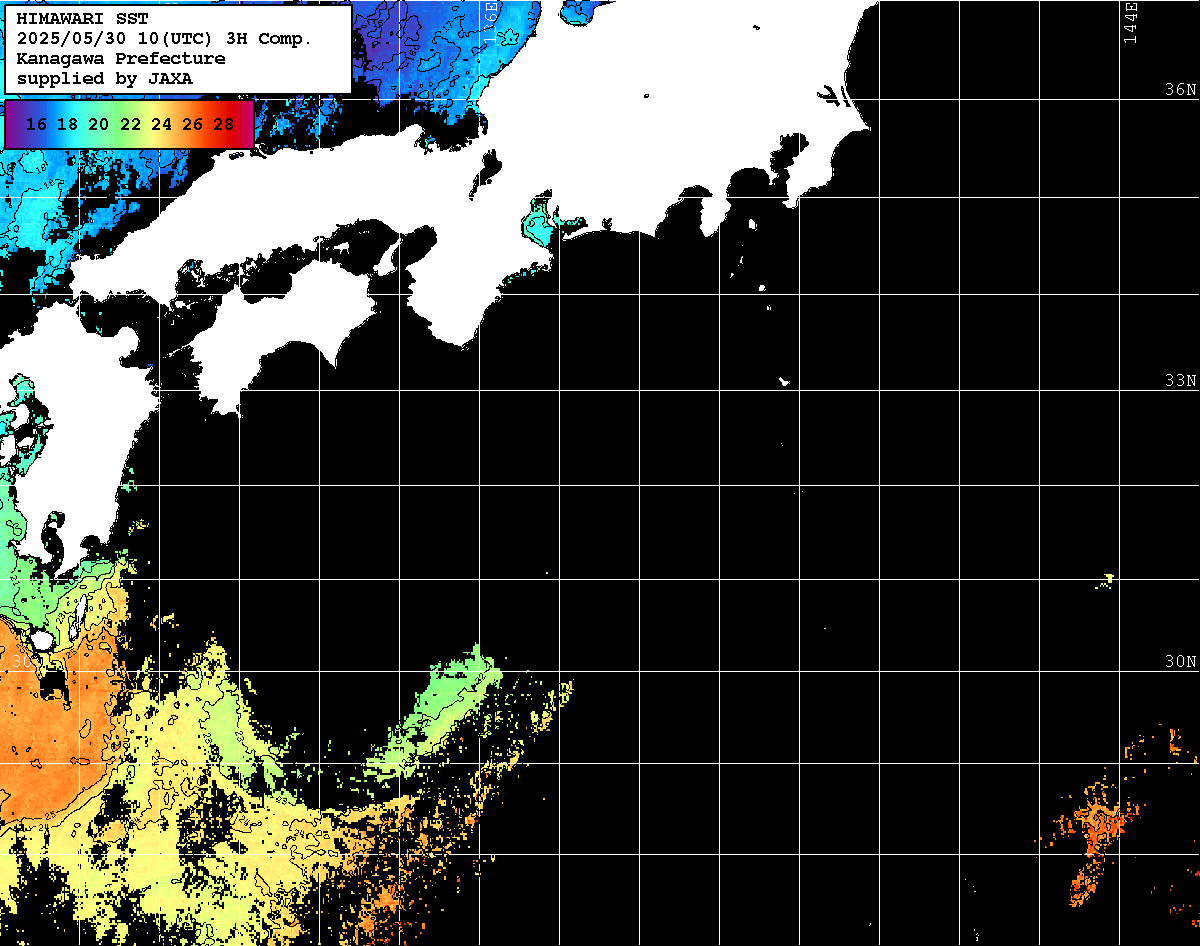Click the 16 value on the temperature scale
This screenshot has width=1200, height=946.
36,125
